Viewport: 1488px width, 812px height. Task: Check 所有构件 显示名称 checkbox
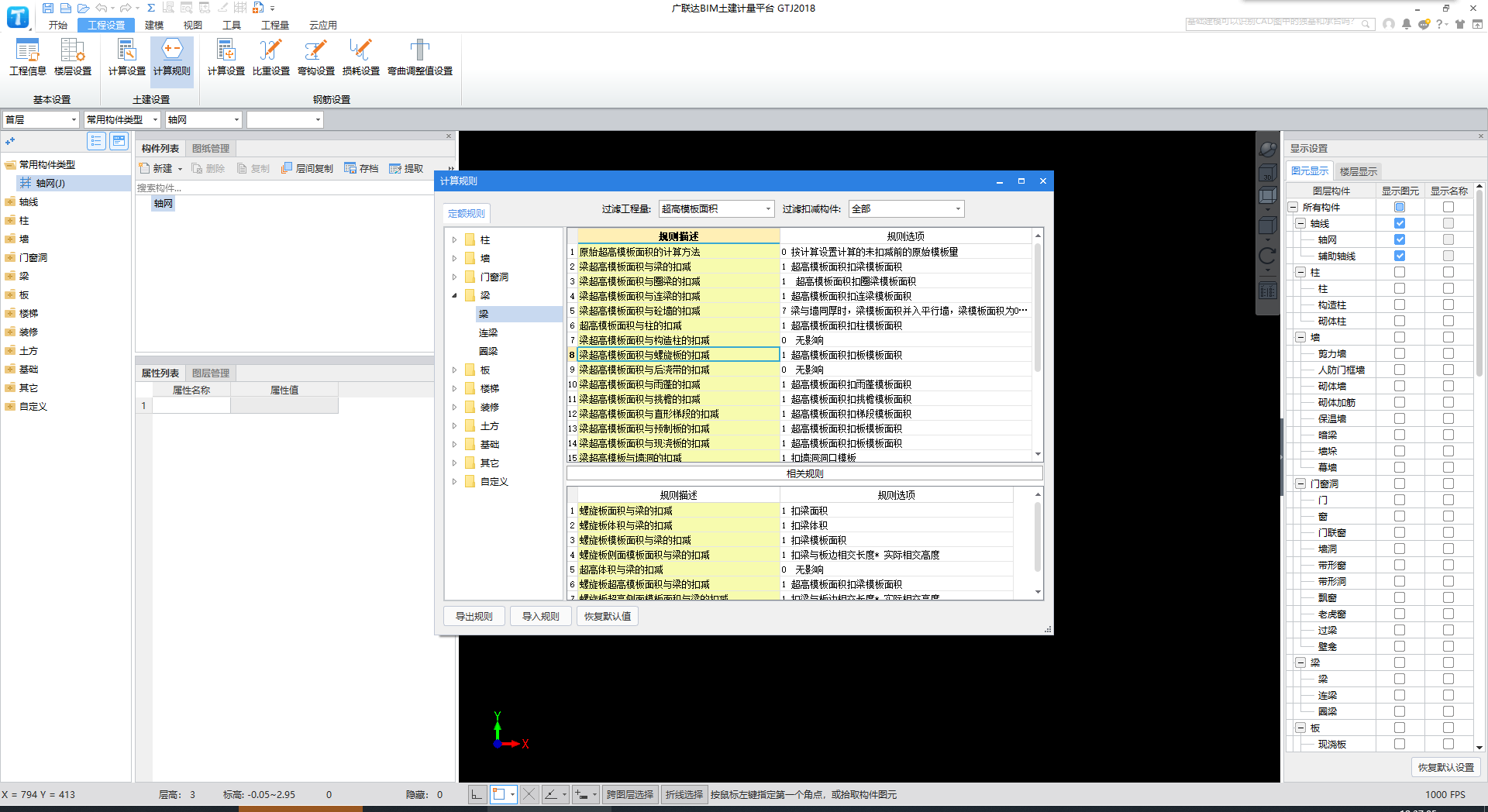click(x=1448, y=207)
